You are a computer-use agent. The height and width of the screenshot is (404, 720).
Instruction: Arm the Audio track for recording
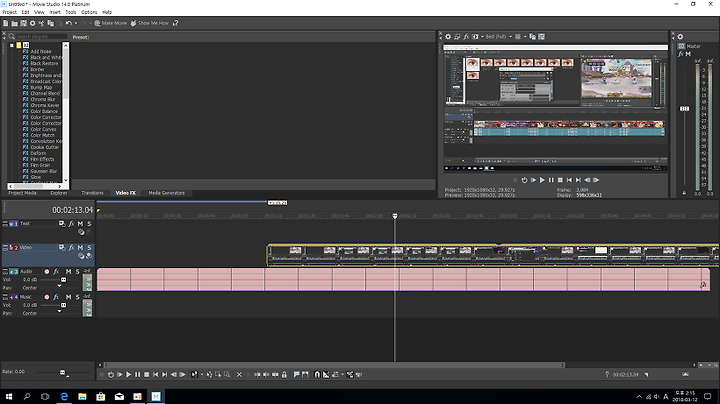[x=46, y=272]
